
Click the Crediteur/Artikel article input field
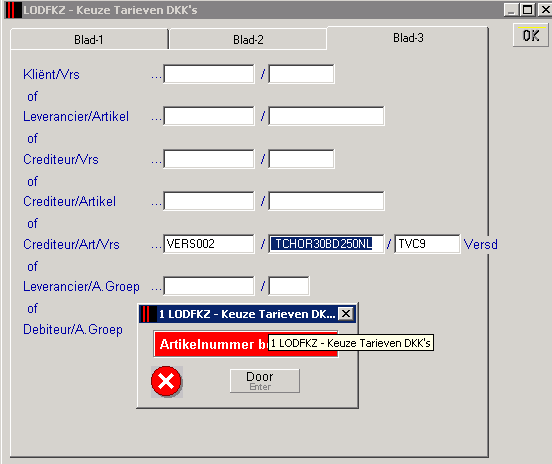point(326,201)
